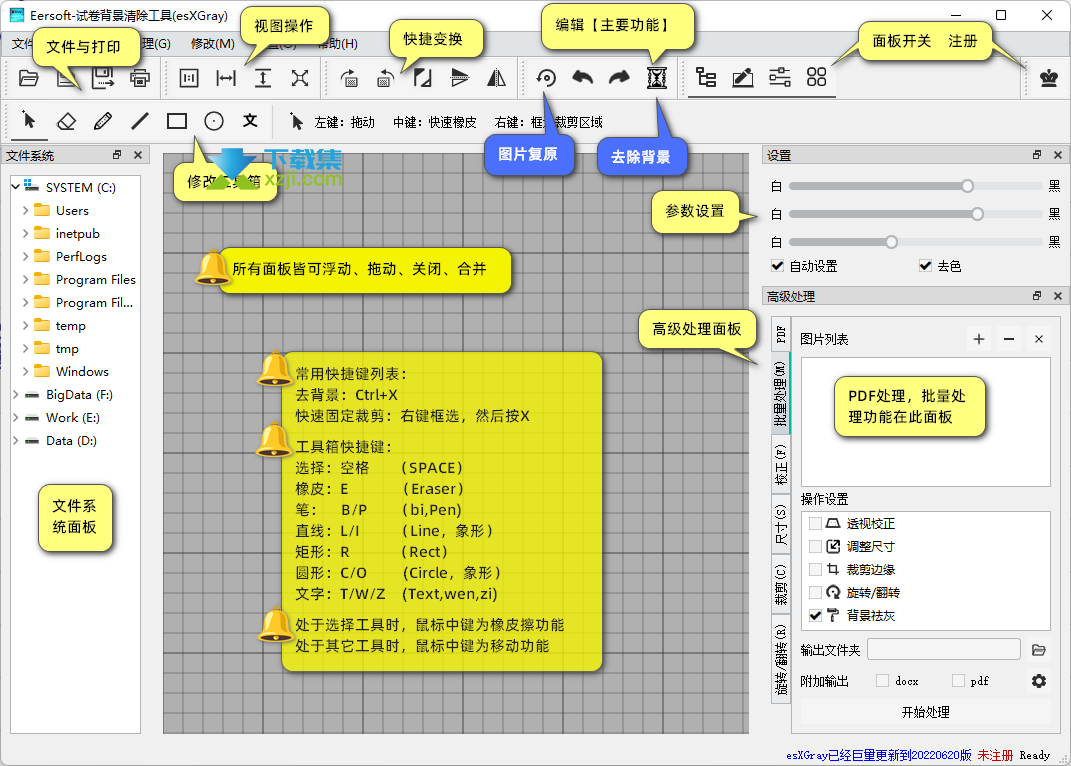Click the horizontal mirror icon

(x=497, y=78)
